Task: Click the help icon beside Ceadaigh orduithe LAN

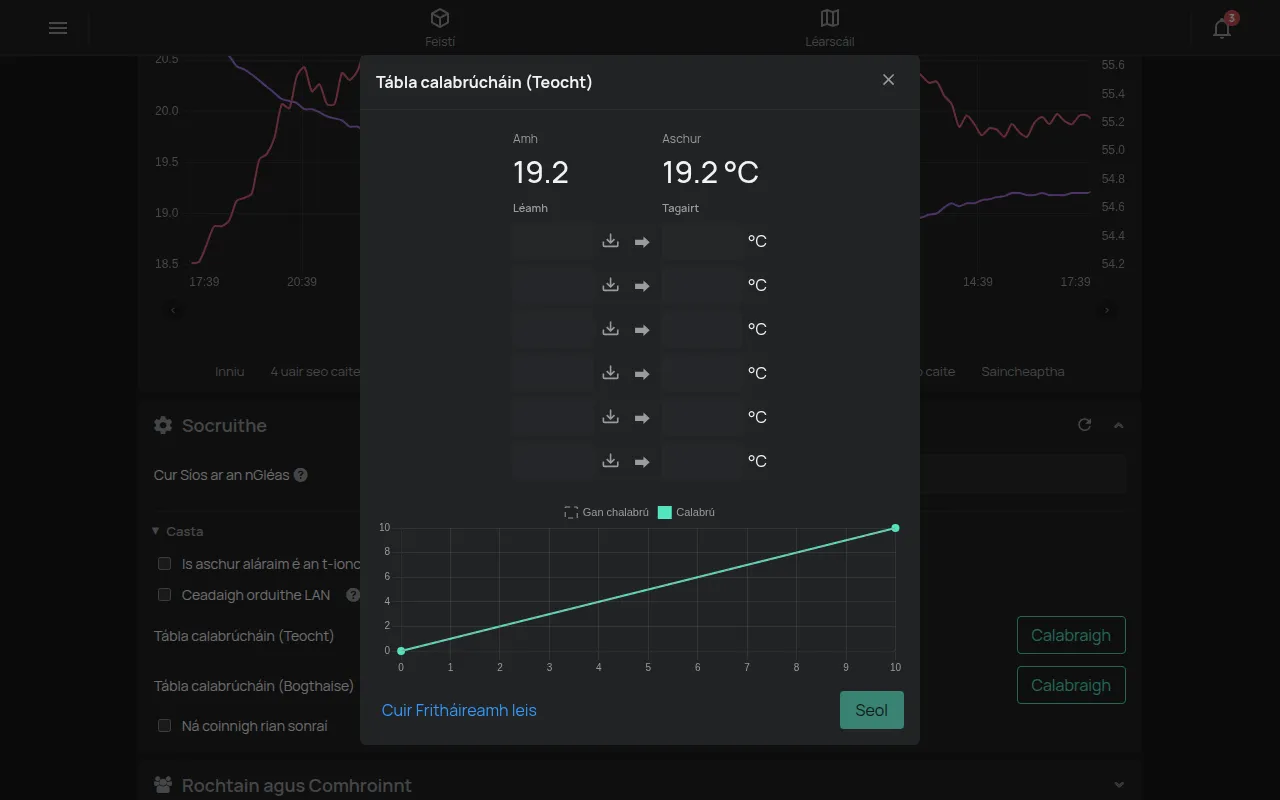Action: click(353, 595)
